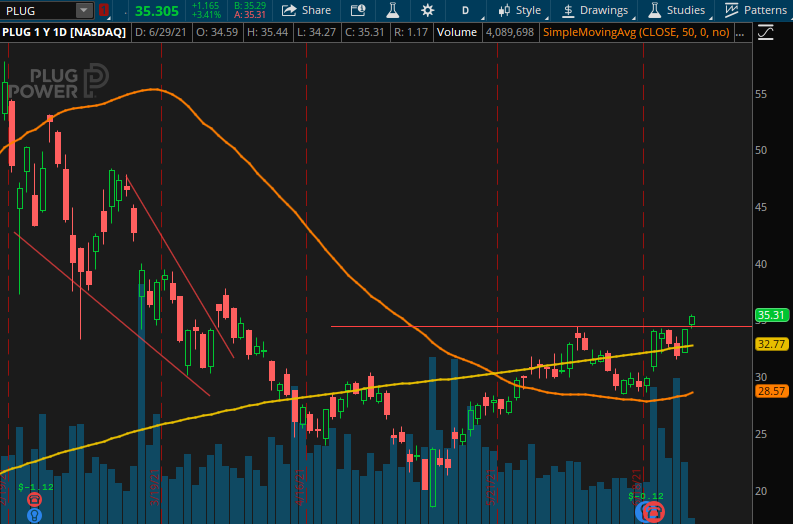793x524 pixels.
Task: Click the '$-1.12' earnings label
Action: click(x=35, y=487)
